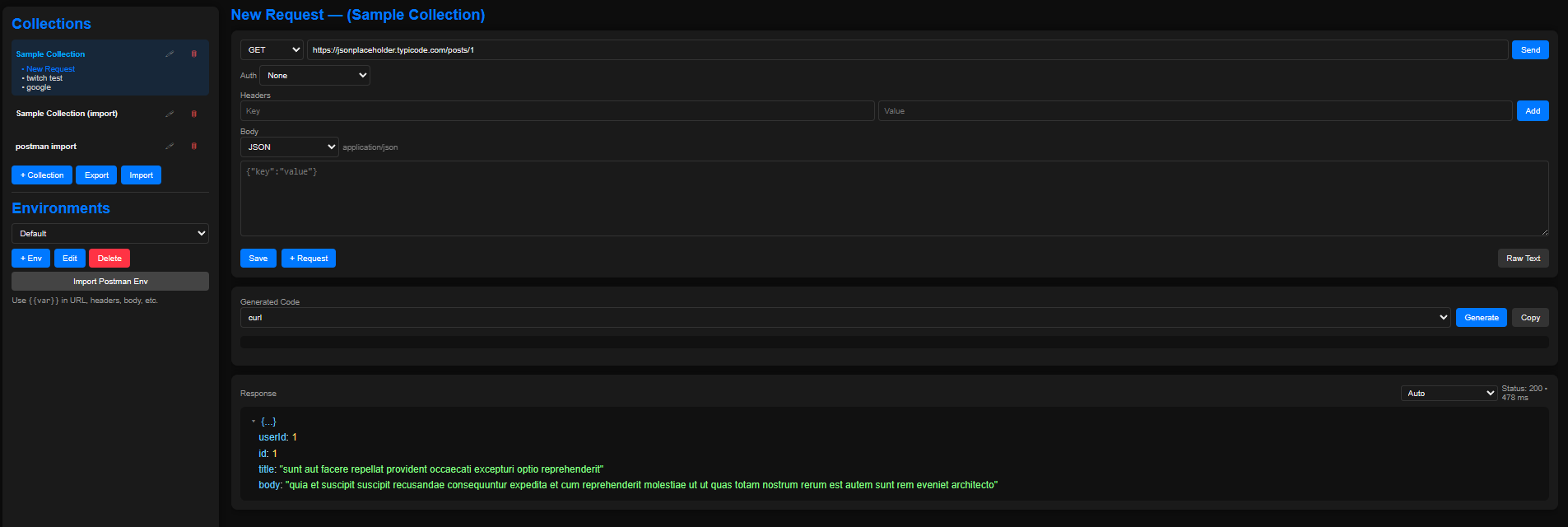Open the Auth type None dropdown

point(314,76)
